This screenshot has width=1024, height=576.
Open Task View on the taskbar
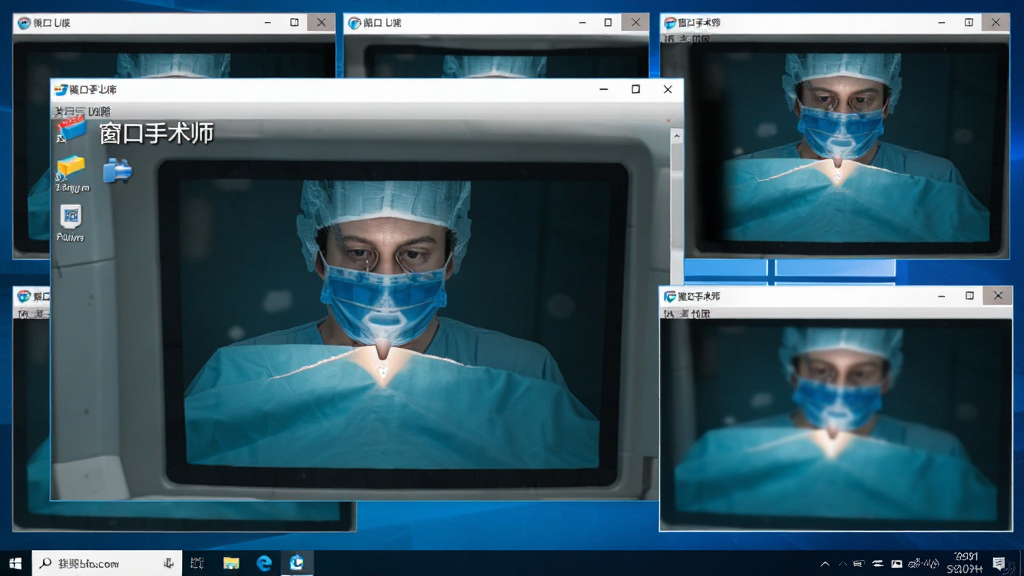(197, 563)
